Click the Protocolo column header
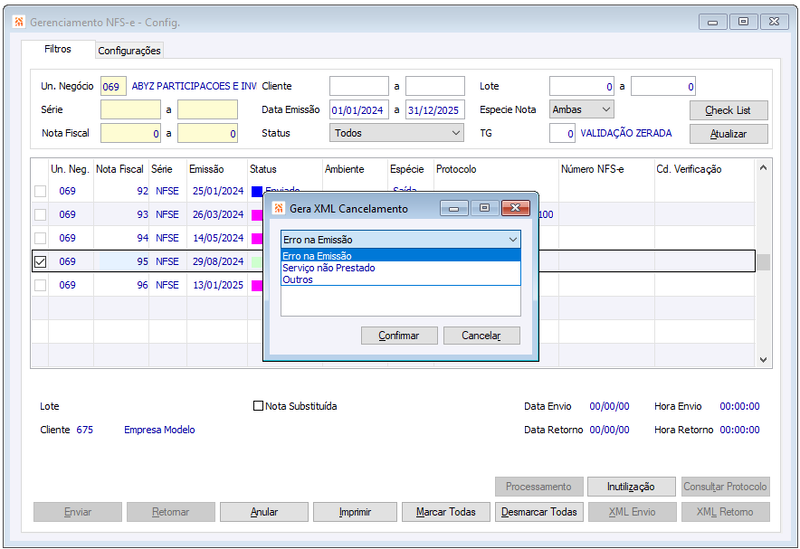Screen dimensions: 800x549 (x=456, y=169)
